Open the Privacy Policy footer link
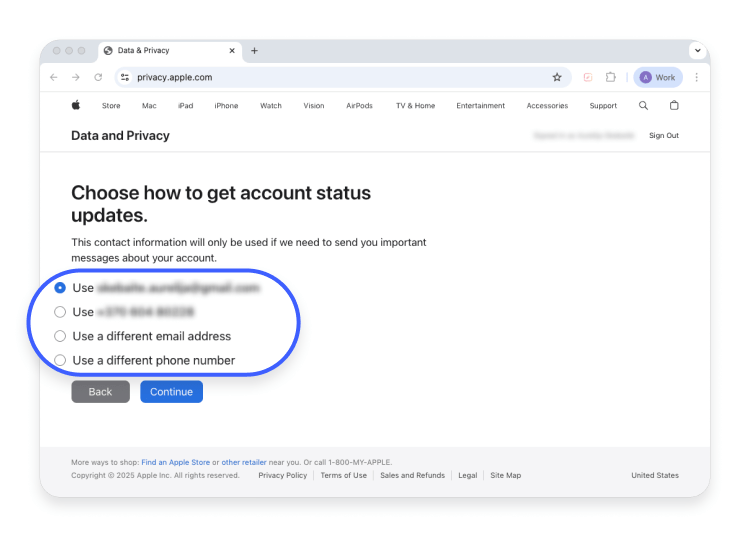The width and height of the screenshot is (750, 537). (283, 475)
